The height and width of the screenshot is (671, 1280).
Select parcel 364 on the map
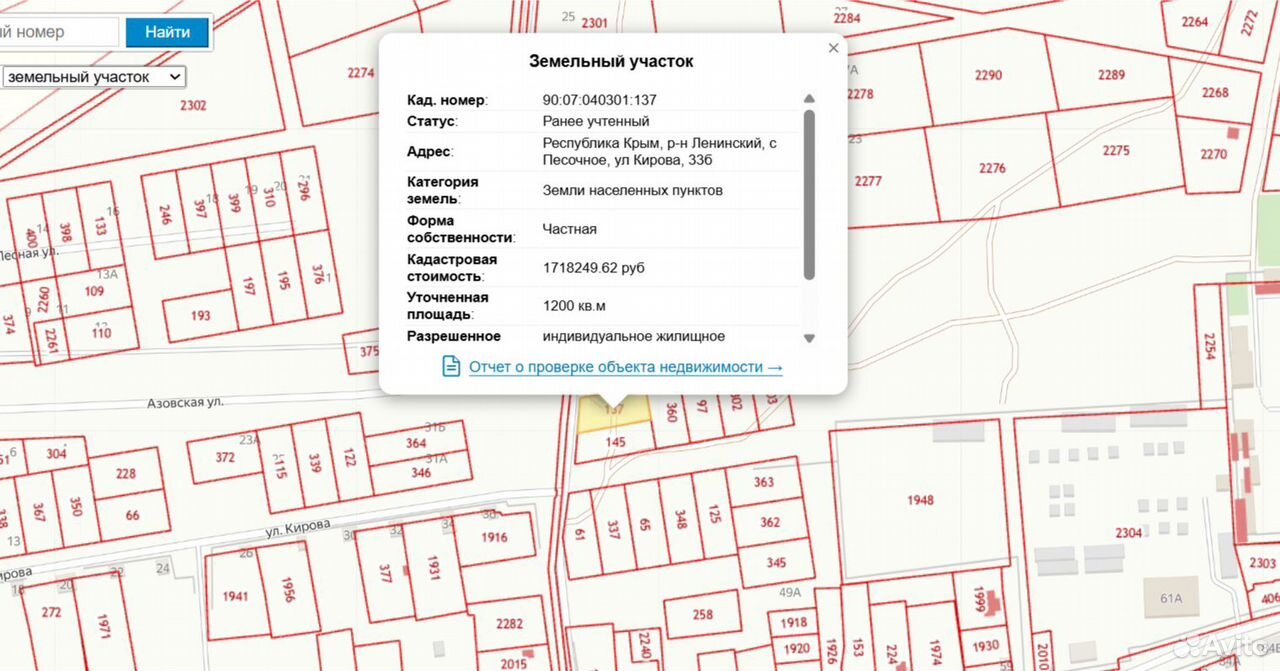point(416,443)
